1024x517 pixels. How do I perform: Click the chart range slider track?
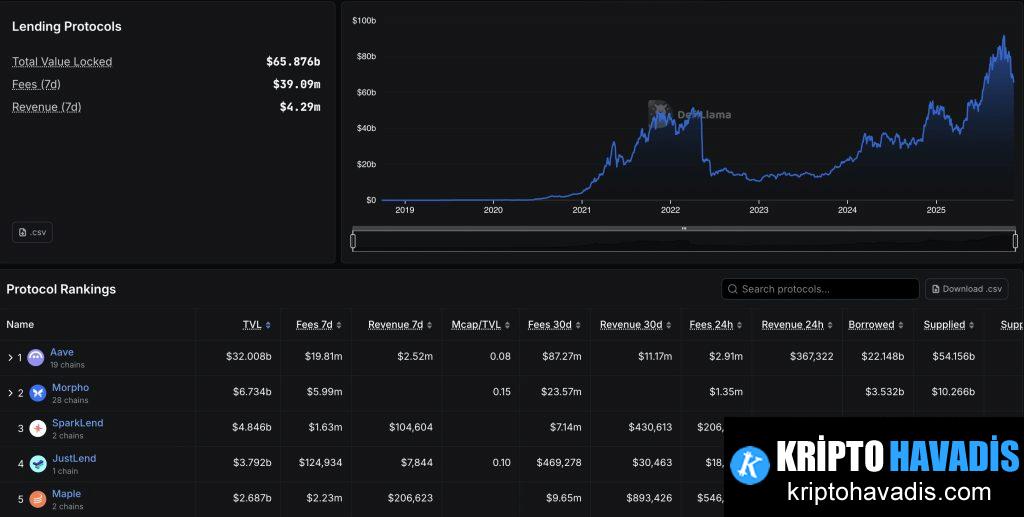click(684, 242)
